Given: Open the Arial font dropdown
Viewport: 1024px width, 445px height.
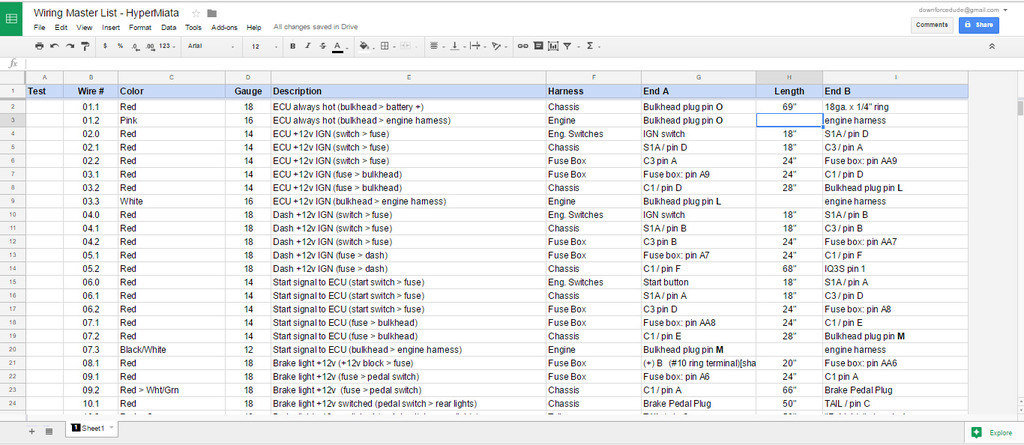Looking at the screenshot, I should pos(211,46).
